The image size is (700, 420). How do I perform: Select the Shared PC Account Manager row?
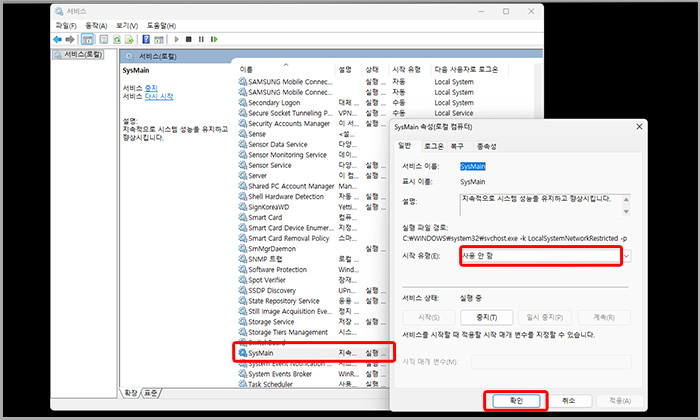314,186
